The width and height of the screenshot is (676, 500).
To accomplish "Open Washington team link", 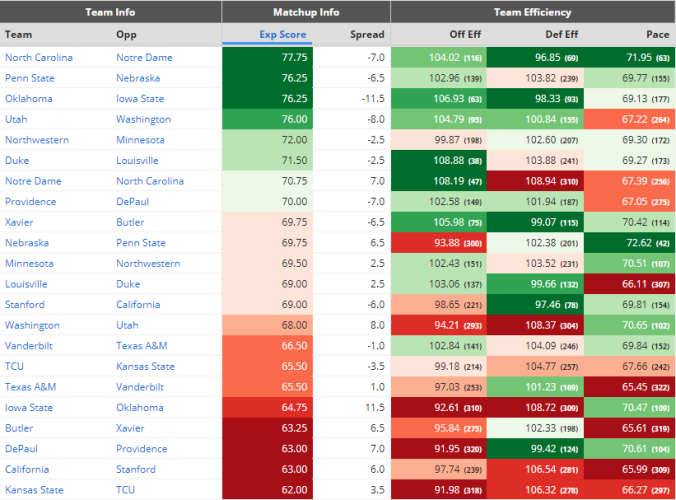I will pyautogui.click(x=32, y=325).
